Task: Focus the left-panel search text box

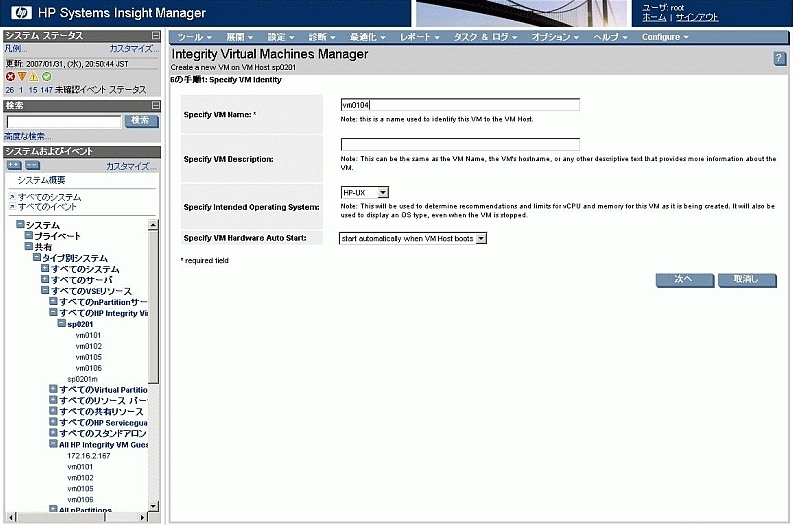Action: [64, 121]
